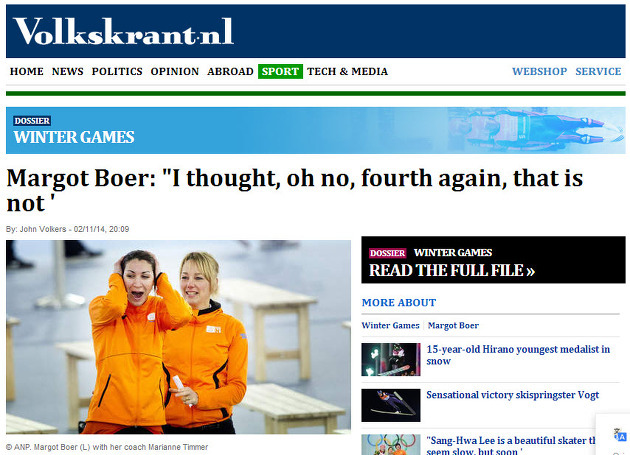Open the ABROAD section
The height and width of the screenshot is (455, 630).
(230, 71)
